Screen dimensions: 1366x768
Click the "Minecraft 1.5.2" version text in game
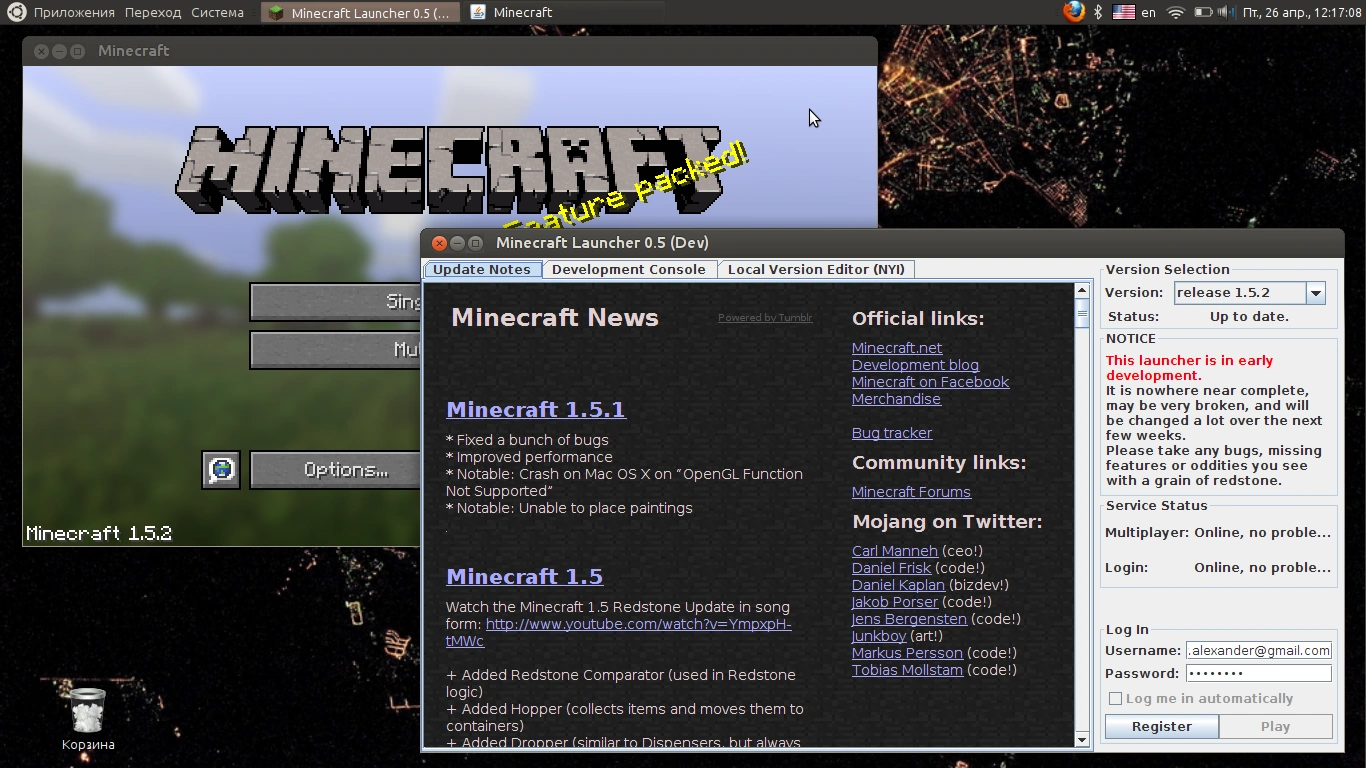pos(99,534)
